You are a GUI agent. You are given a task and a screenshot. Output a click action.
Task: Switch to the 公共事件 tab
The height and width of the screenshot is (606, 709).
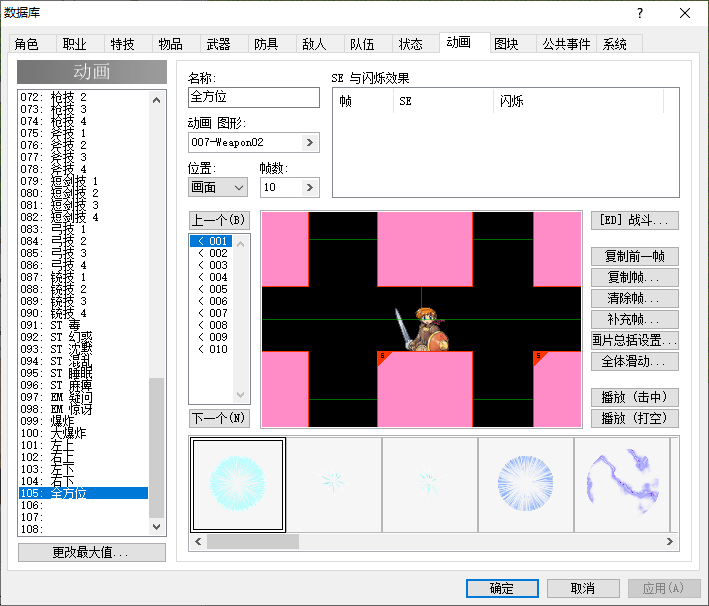pos(566,44)
